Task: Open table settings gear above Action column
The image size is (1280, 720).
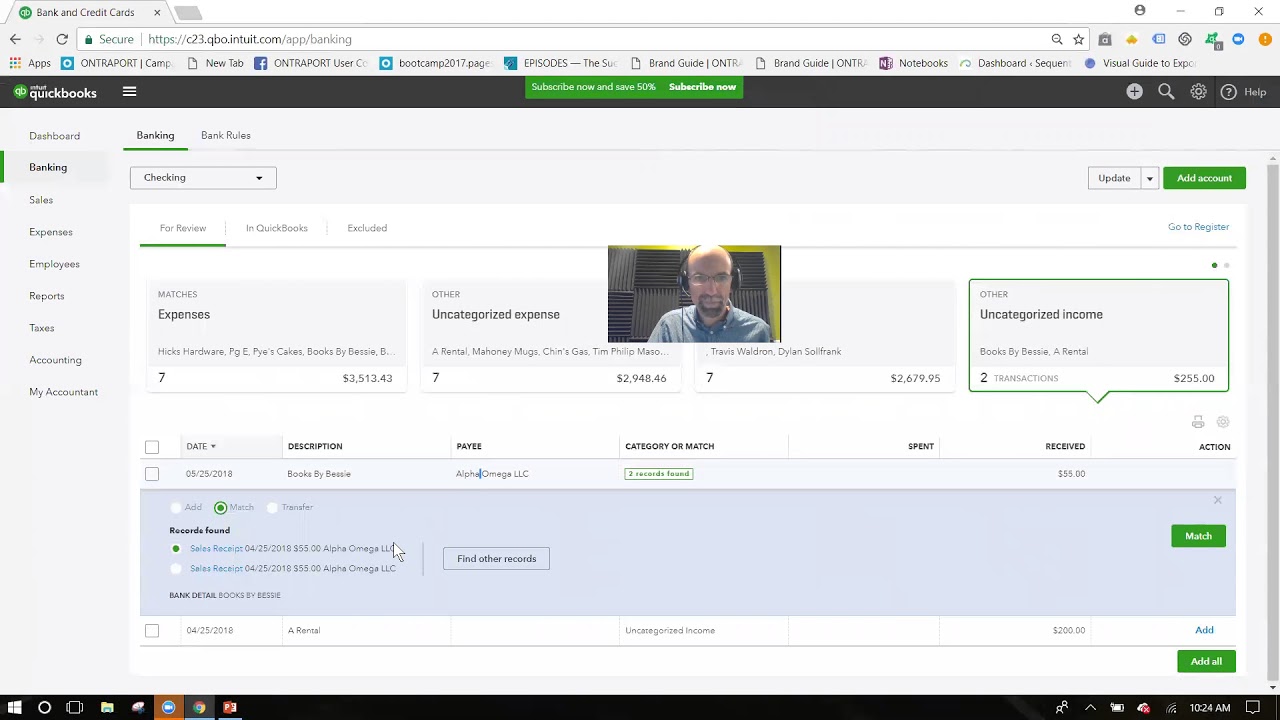Action: (x=1223, y=422)
